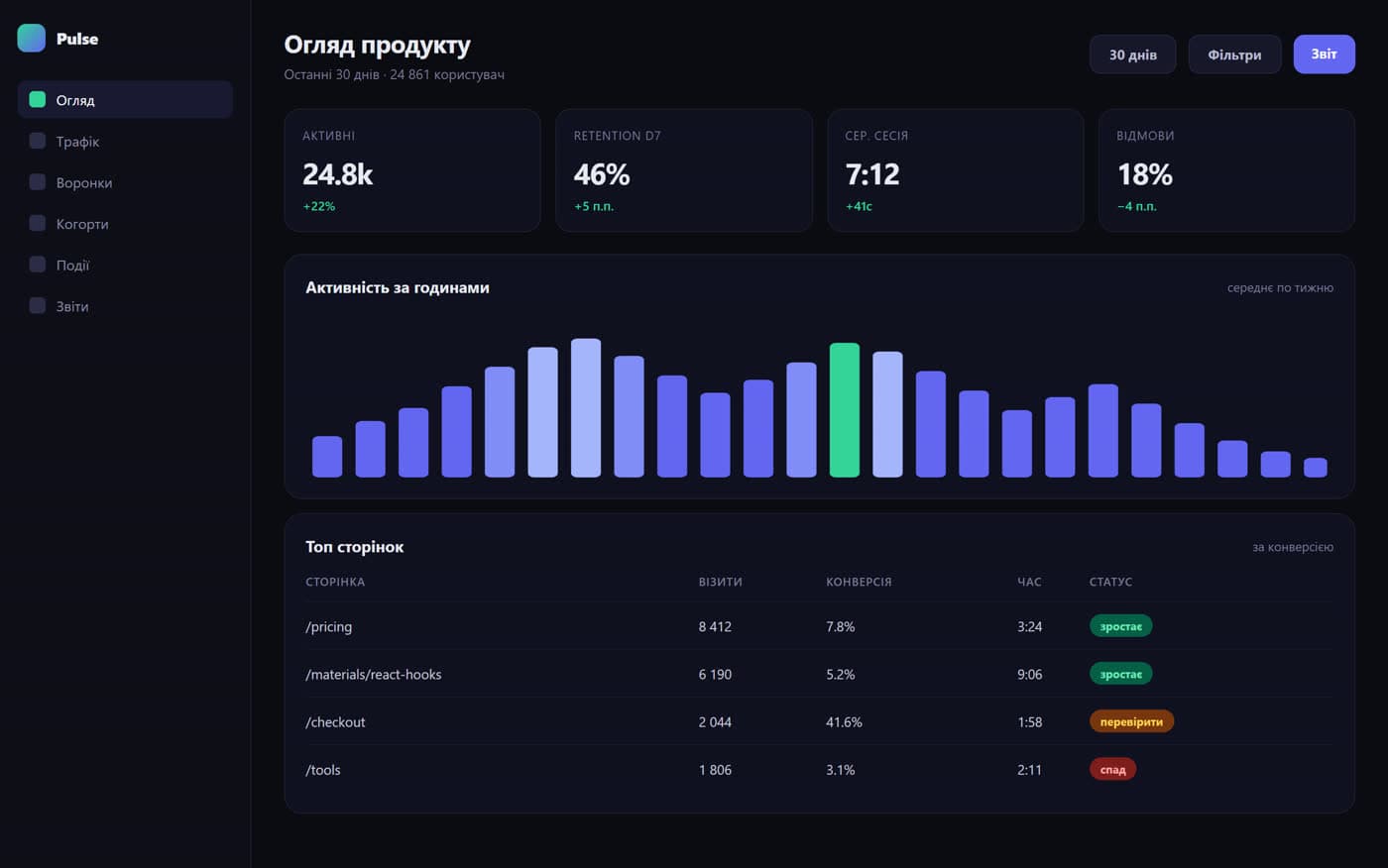Click the 9:06 time cell
This screenshot has width=1388, height=868.
[x=1029, y=674]
